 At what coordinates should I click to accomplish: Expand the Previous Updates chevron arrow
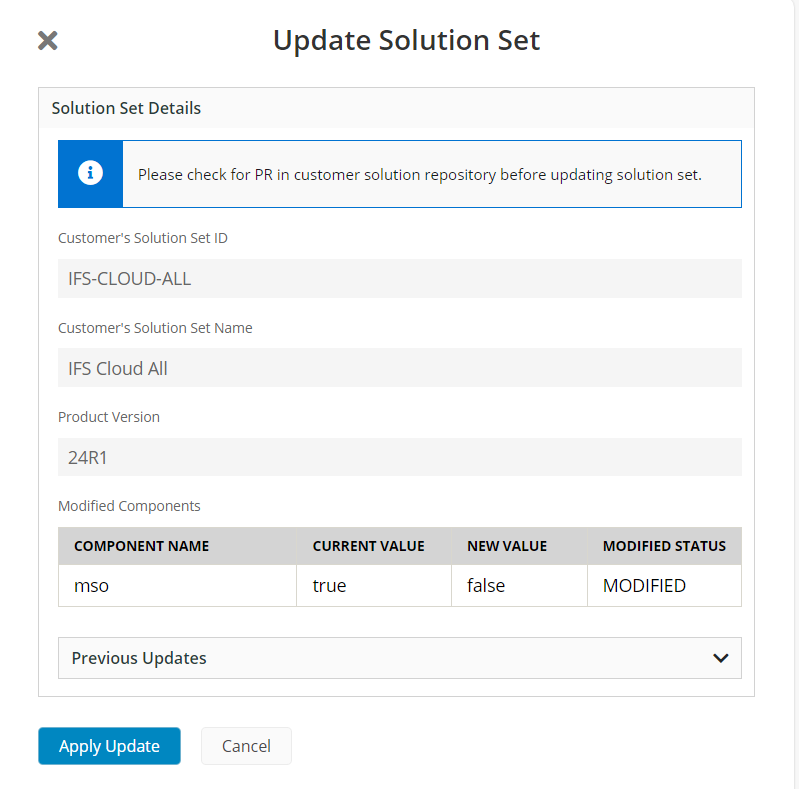721,658
